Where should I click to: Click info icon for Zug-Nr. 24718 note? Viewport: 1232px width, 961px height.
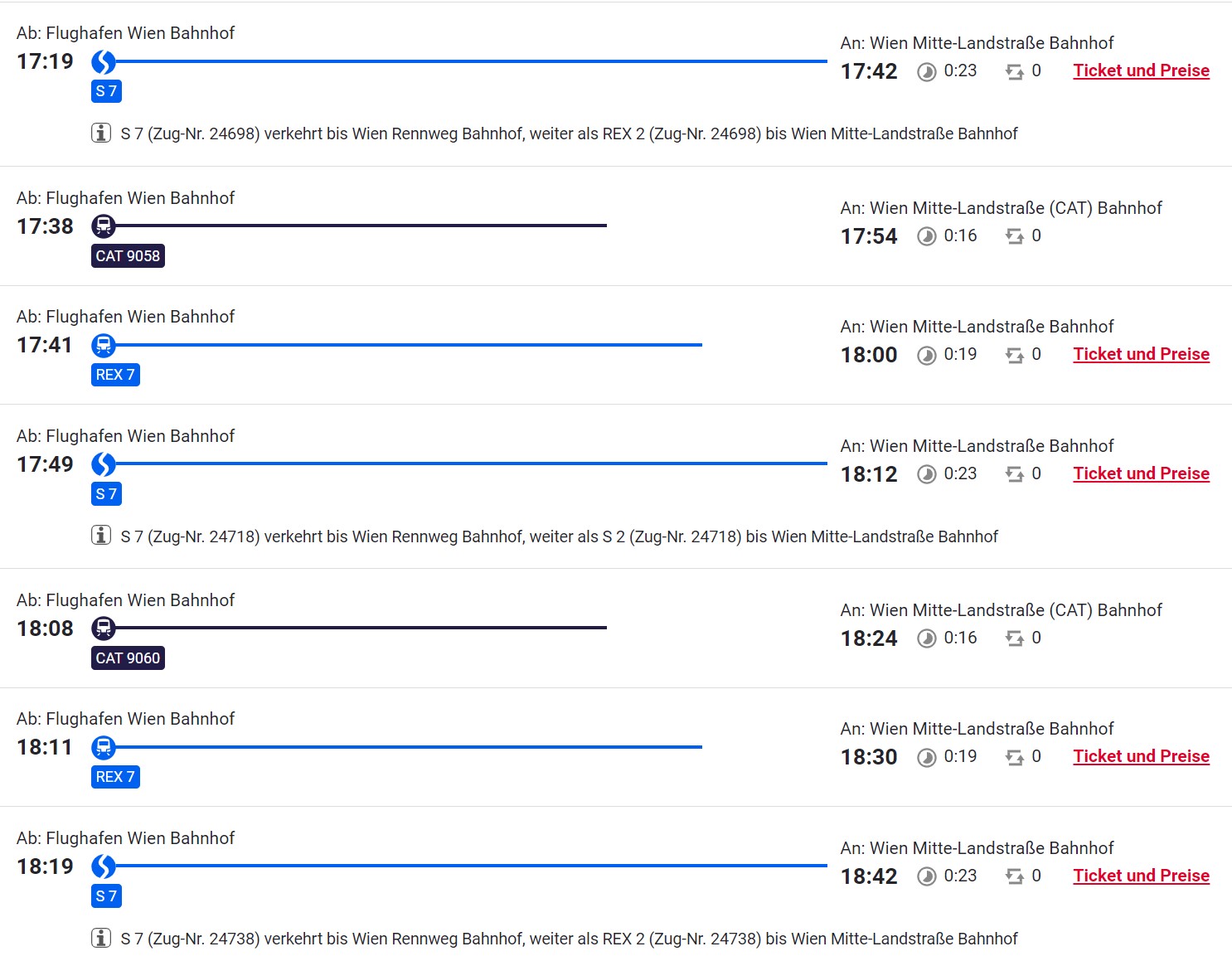101,536
